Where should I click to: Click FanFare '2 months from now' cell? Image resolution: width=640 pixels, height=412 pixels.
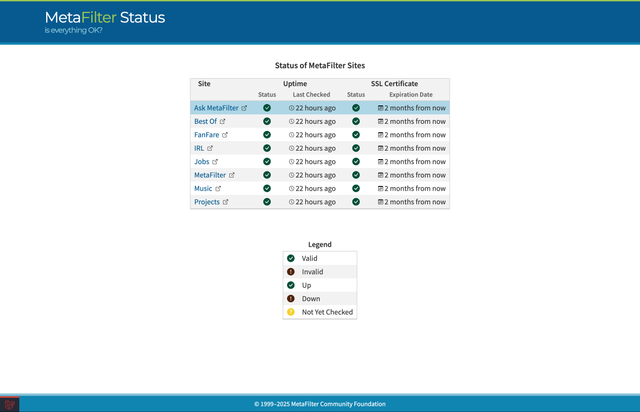(x=412, y=135)
